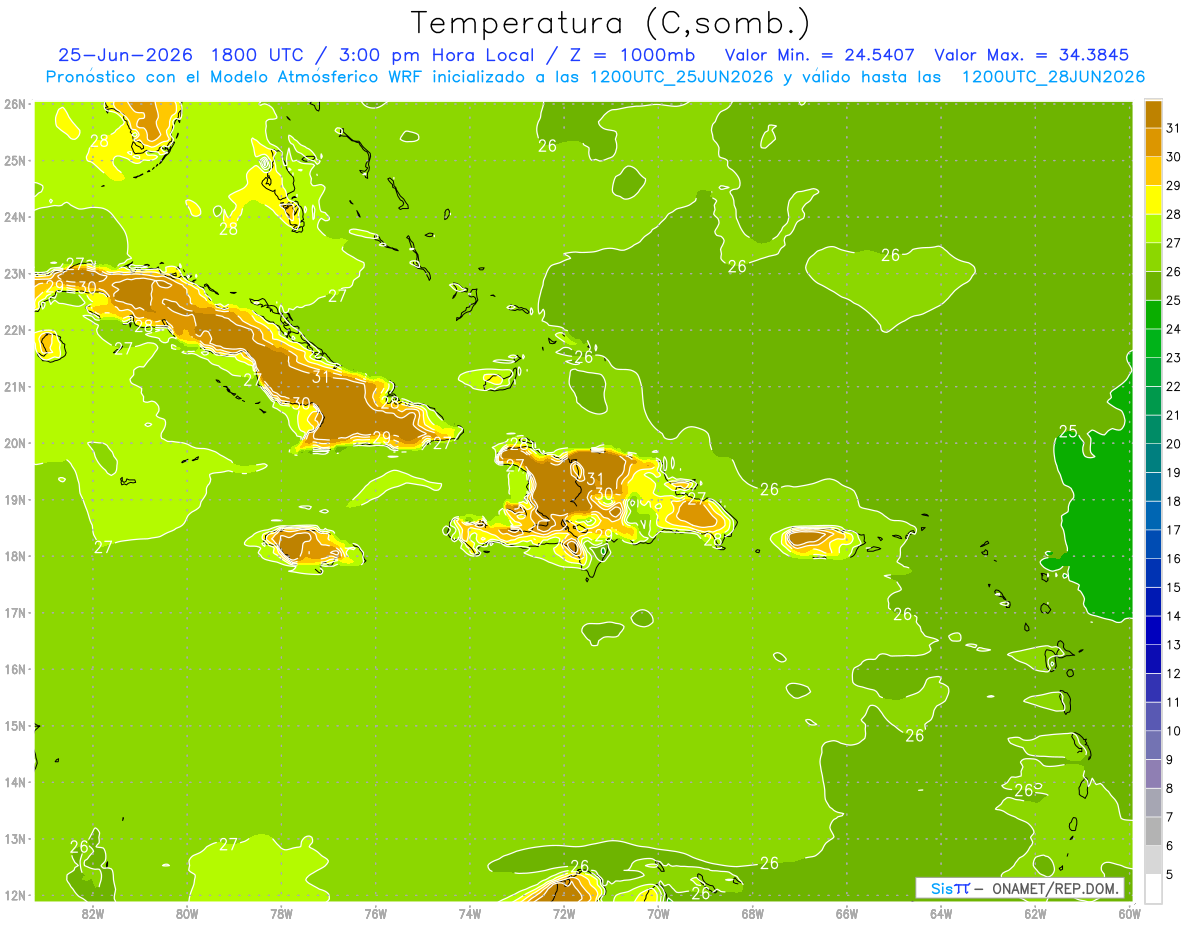
Task: Click the '70W' longitude axis label
Action: pos(658,913)
